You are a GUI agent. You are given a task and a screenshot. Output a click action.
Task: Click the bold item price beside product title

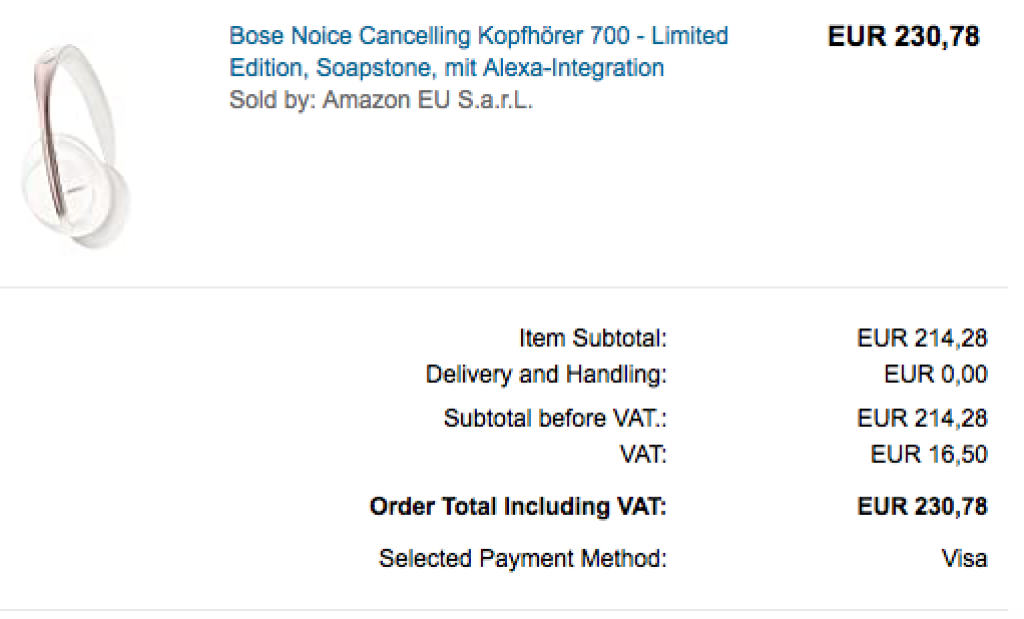click(903, 38)
